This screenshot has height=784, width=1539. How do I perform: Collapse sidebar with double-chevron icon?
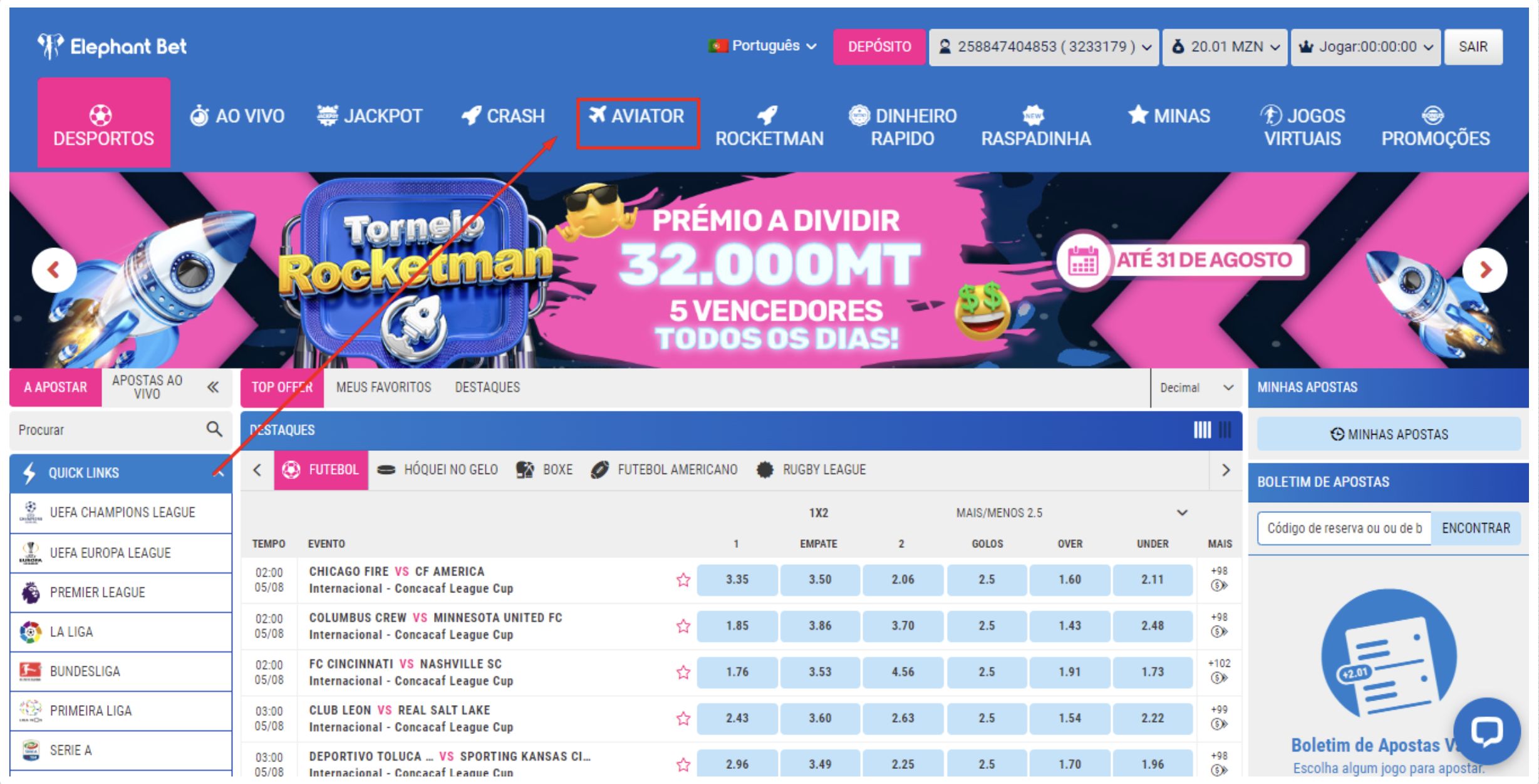click(213, 388)
